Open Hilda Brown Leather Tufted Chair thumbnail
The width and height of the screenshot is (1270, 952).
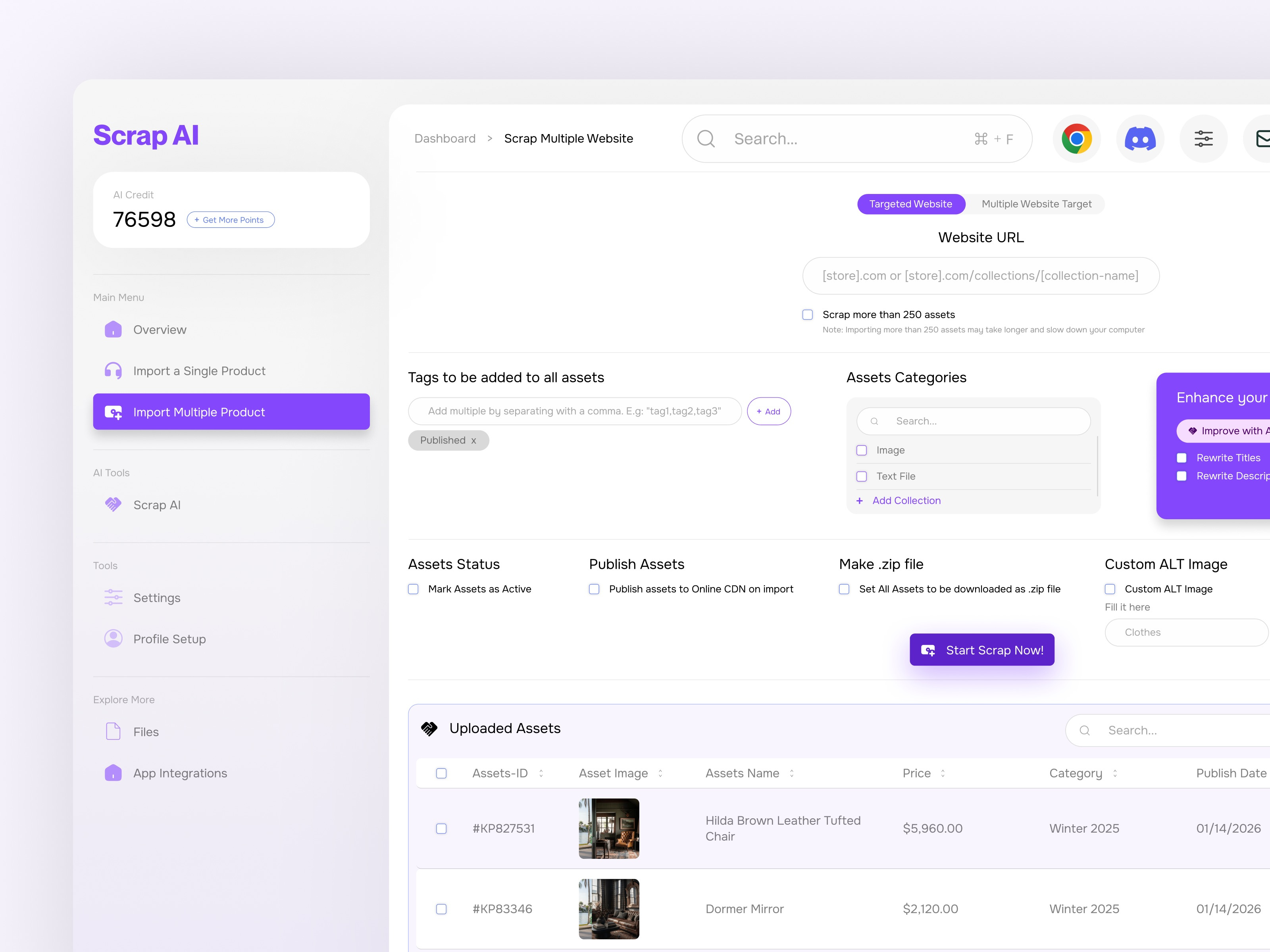pyautogui.click(x=608, y=829)
